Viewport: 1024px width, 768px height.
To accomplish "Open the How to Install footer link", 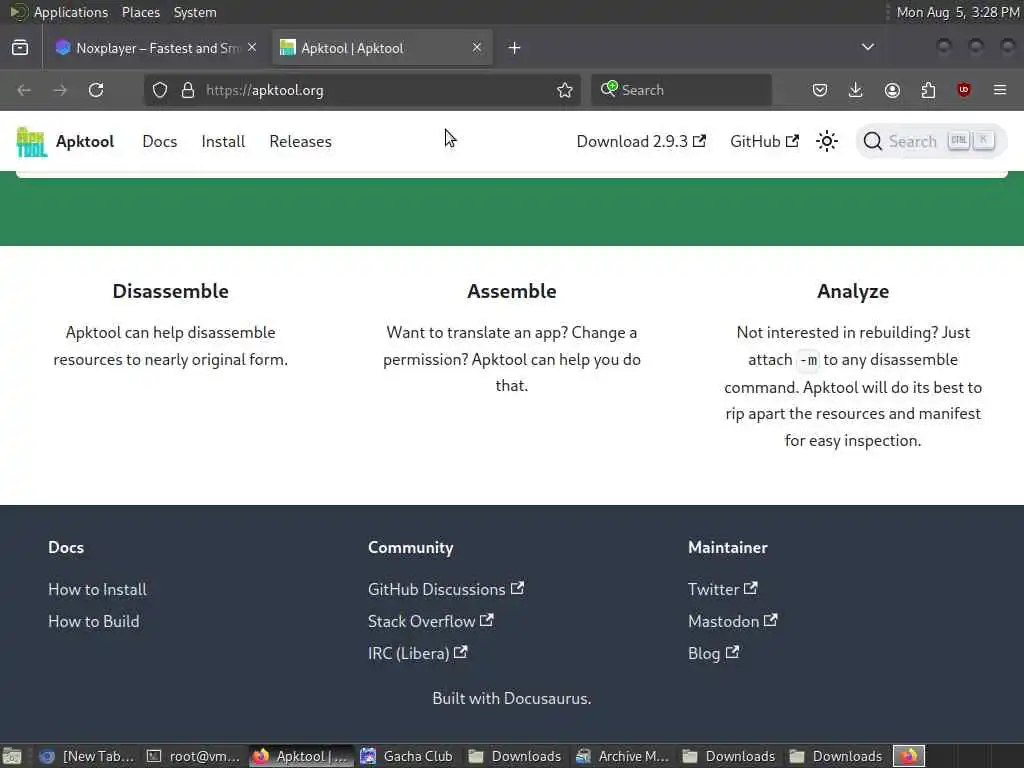I will [97, 589].
